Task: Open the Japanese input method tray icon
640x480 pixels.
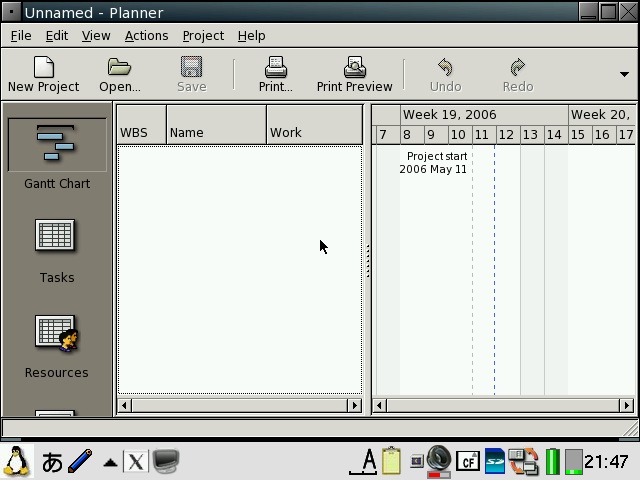Action: (x=52, y=462)
